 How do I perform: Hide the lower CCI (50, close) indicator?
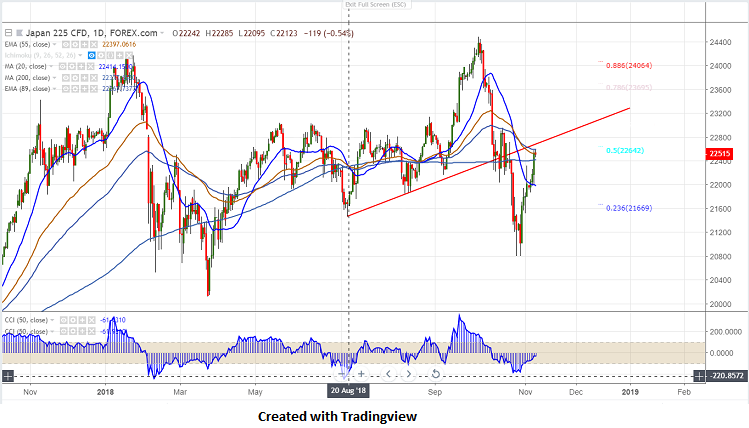pyautogui.click(x=64, y=332)
